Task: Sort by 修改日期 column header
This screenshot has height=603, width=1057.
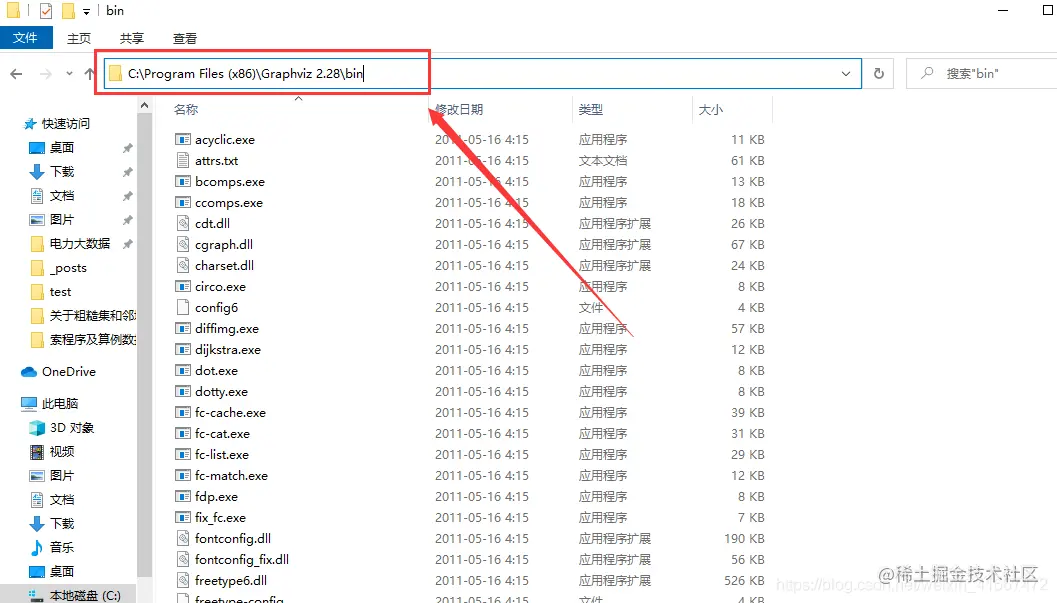Action: tap(459, 109)
